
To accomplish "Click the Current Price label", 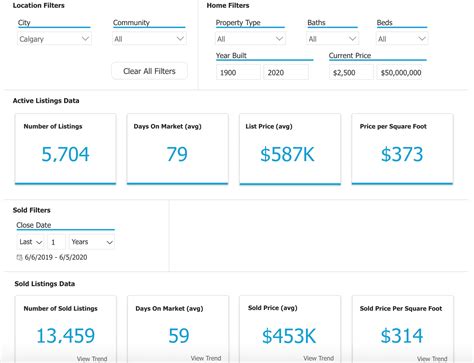I will pos(350,55).
